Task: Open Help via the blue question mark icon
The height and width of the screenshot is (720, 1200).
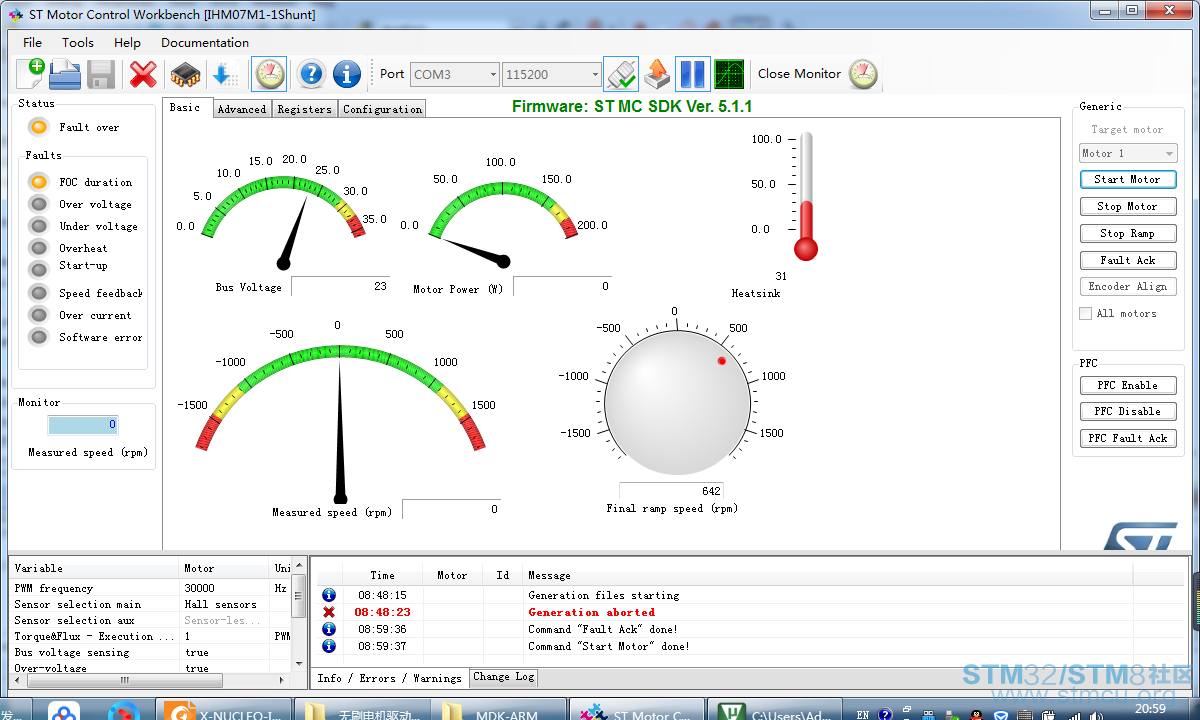Action: 312,74
